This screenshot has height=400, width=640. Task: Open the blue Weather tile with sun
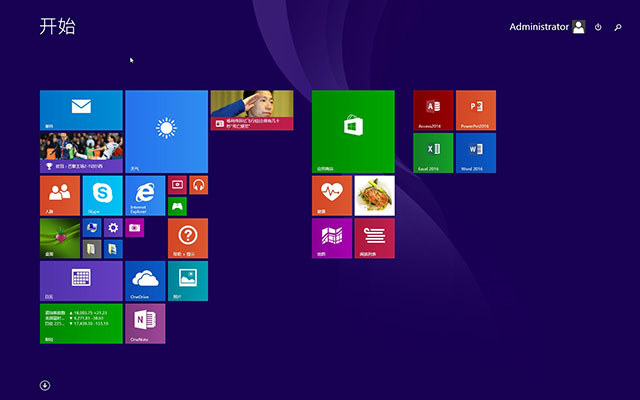coord(167,131)
